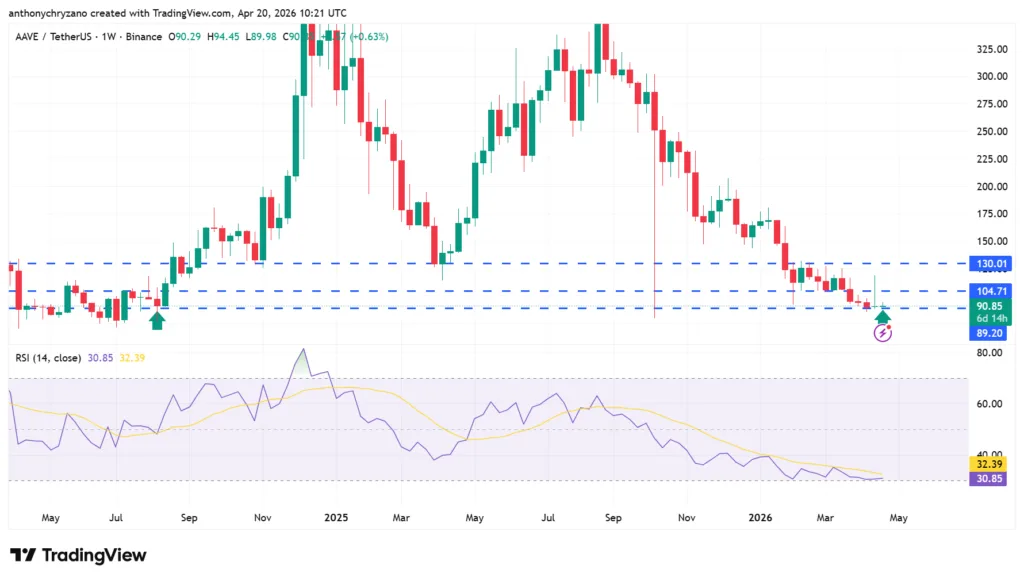Image resolution: width=1024 pixels, height=581 pixels.
Task: Select the green up arrow near April 2026
Action: pos(883,317)
